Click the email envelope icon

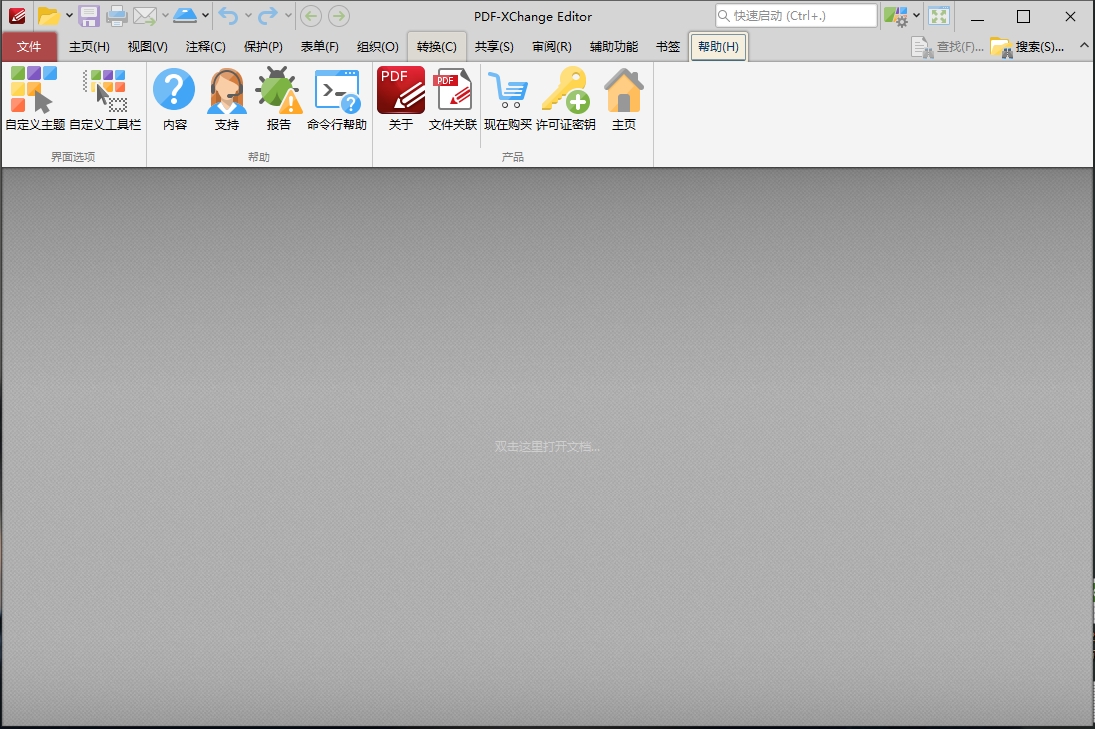[145, 15]
